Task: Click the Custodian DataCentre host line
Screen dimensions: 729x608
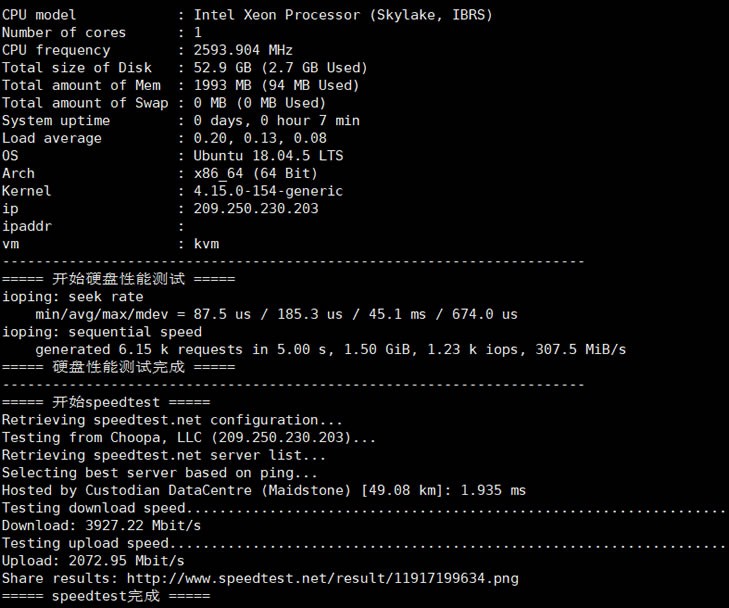Action: [x=264, y=490]
